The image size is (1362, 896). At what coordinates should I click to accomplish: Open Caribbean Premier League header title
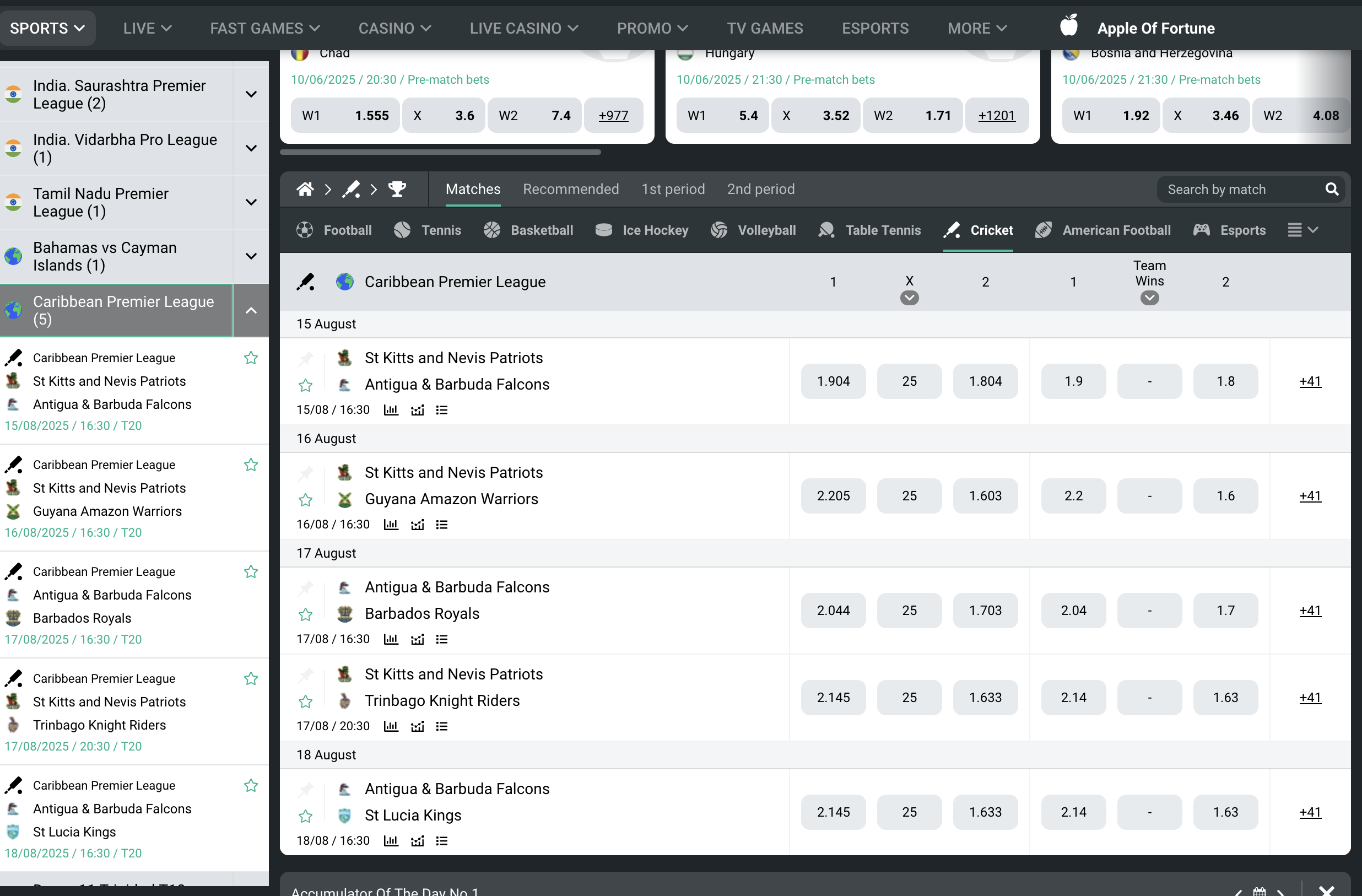coord(455,282)
